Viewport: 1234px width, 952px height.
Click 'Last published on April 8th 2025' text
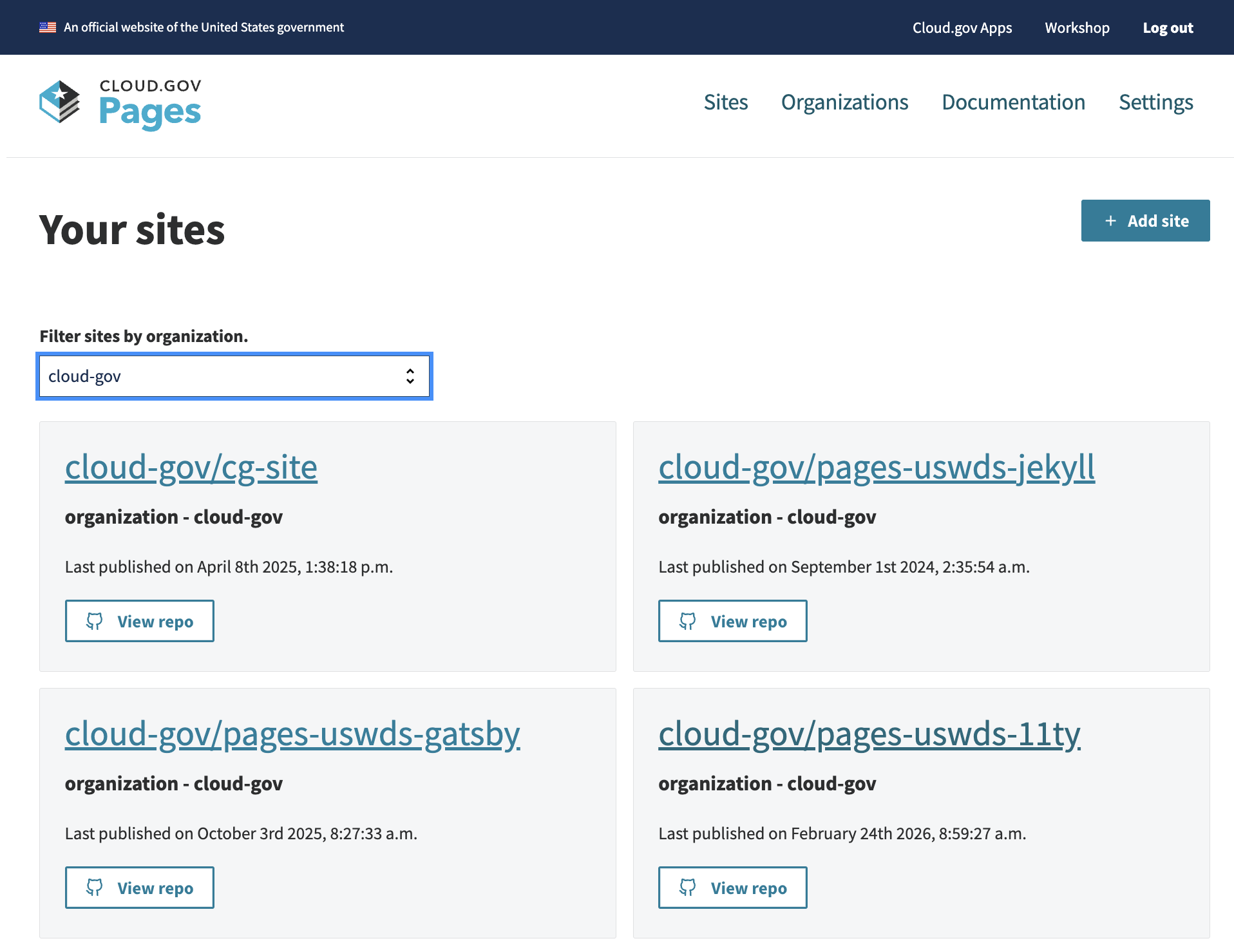click(229, 567)
